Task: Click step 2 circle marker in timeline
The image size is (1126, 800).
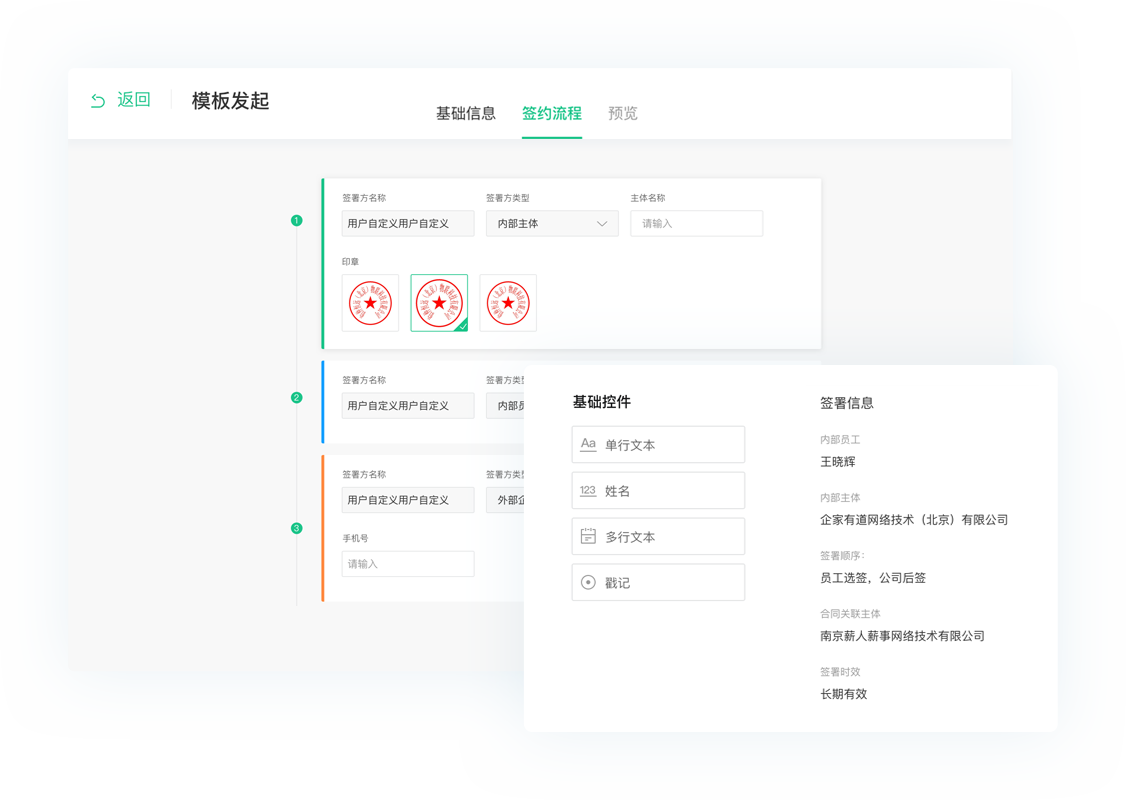Action: pos(296,398)
